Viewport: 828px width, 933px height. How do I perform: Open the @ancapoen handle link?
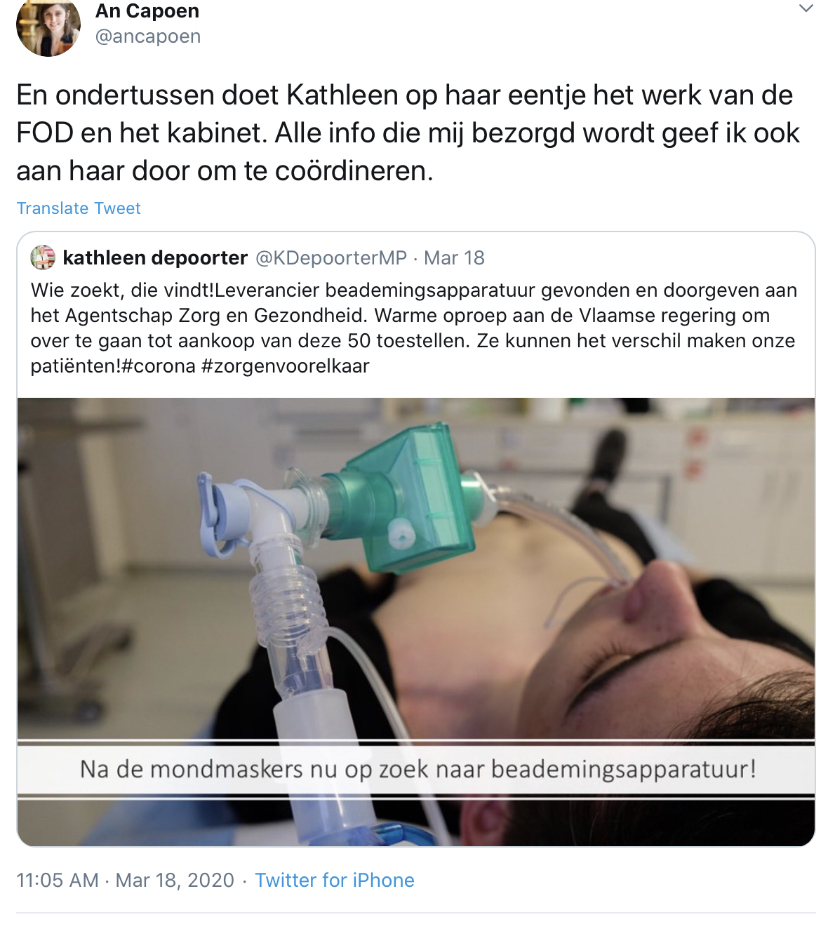pyautogui.click(x=148, y=36)
